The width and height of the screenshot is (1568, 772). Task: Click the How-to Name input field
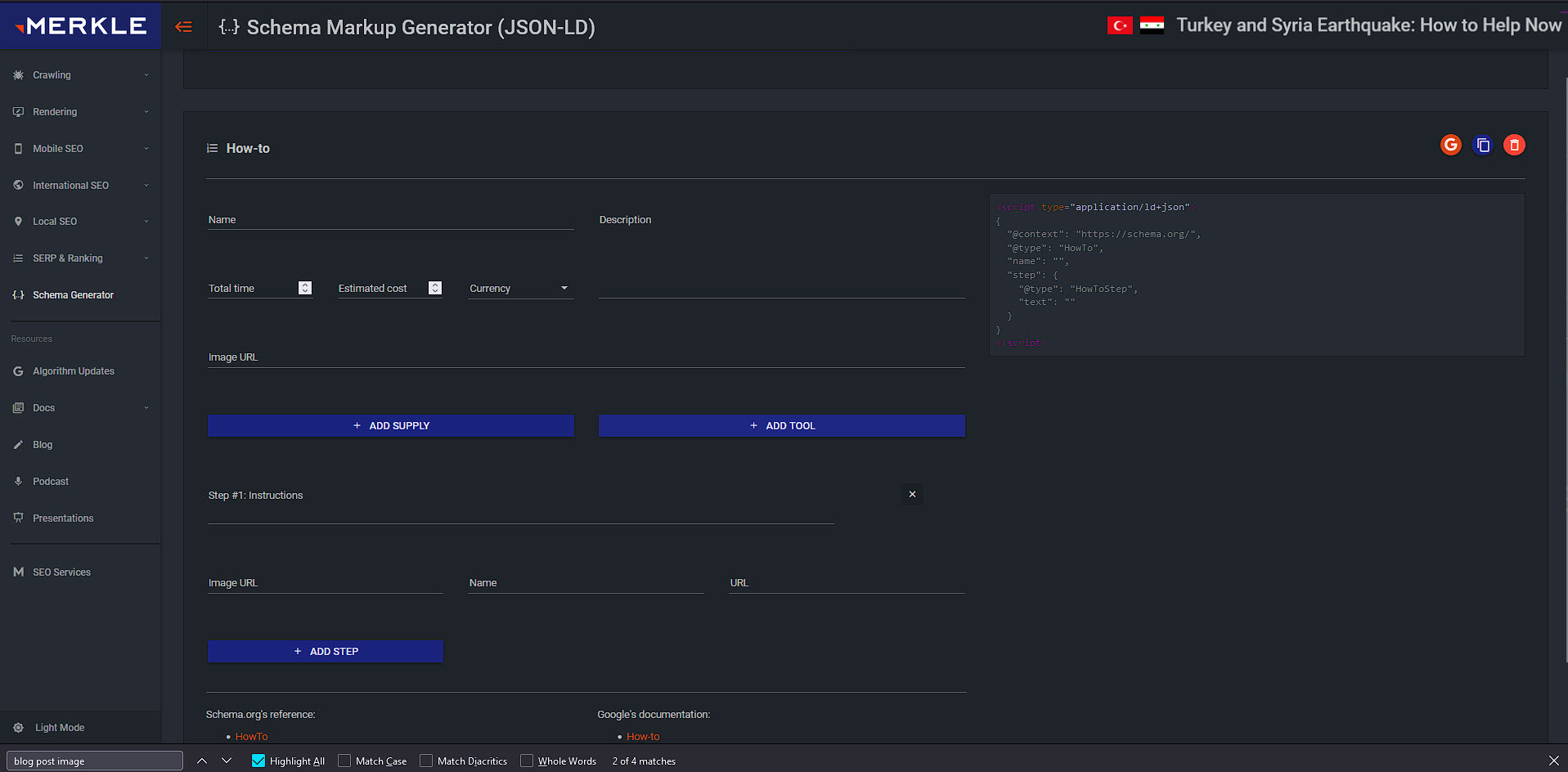pos(390,219)
